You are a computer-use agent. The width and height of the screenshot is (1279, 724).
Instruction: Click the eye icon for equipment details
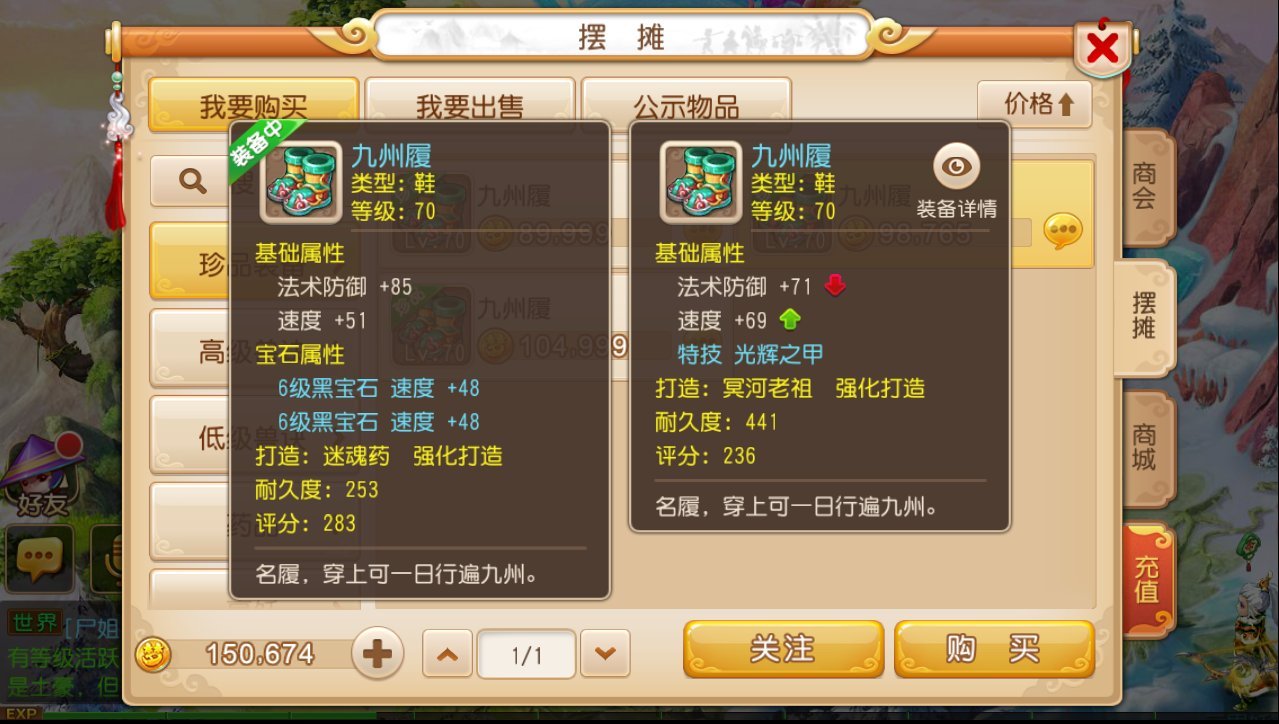pyautogui.click(x=957, y=167)
